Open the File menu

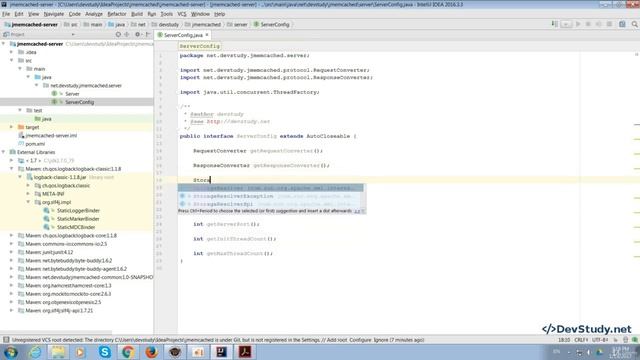(x=6, y=14)
